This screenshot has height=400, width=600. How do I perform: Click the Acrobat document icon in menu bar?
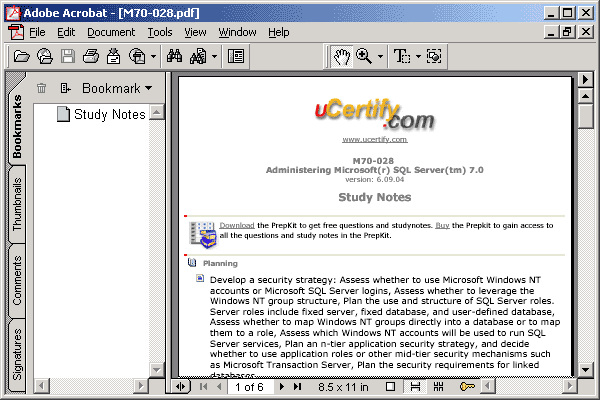pyautogui.click(x=16, y=32)
